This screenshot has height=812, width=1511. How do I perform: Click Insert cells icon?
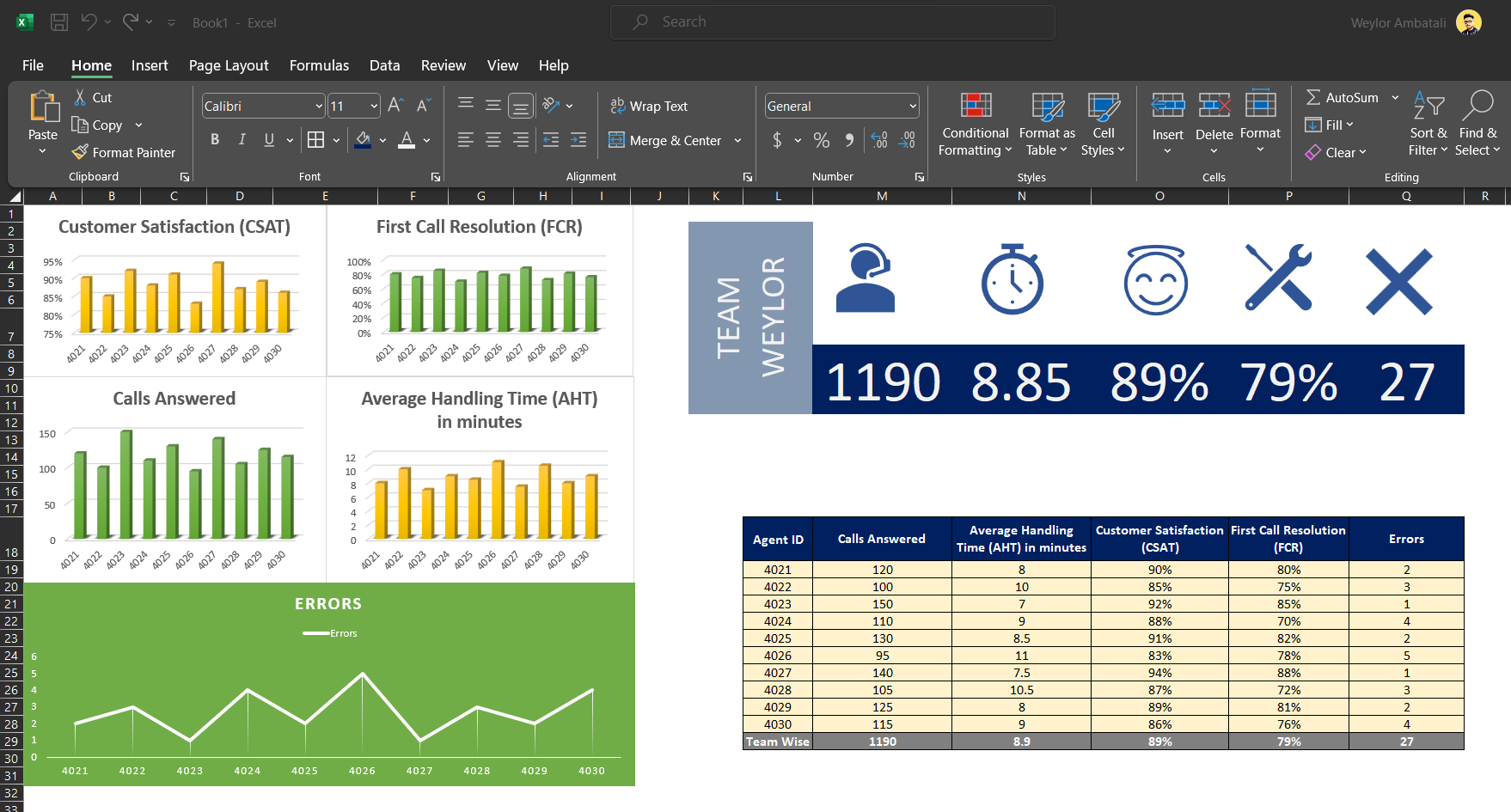1167,106
